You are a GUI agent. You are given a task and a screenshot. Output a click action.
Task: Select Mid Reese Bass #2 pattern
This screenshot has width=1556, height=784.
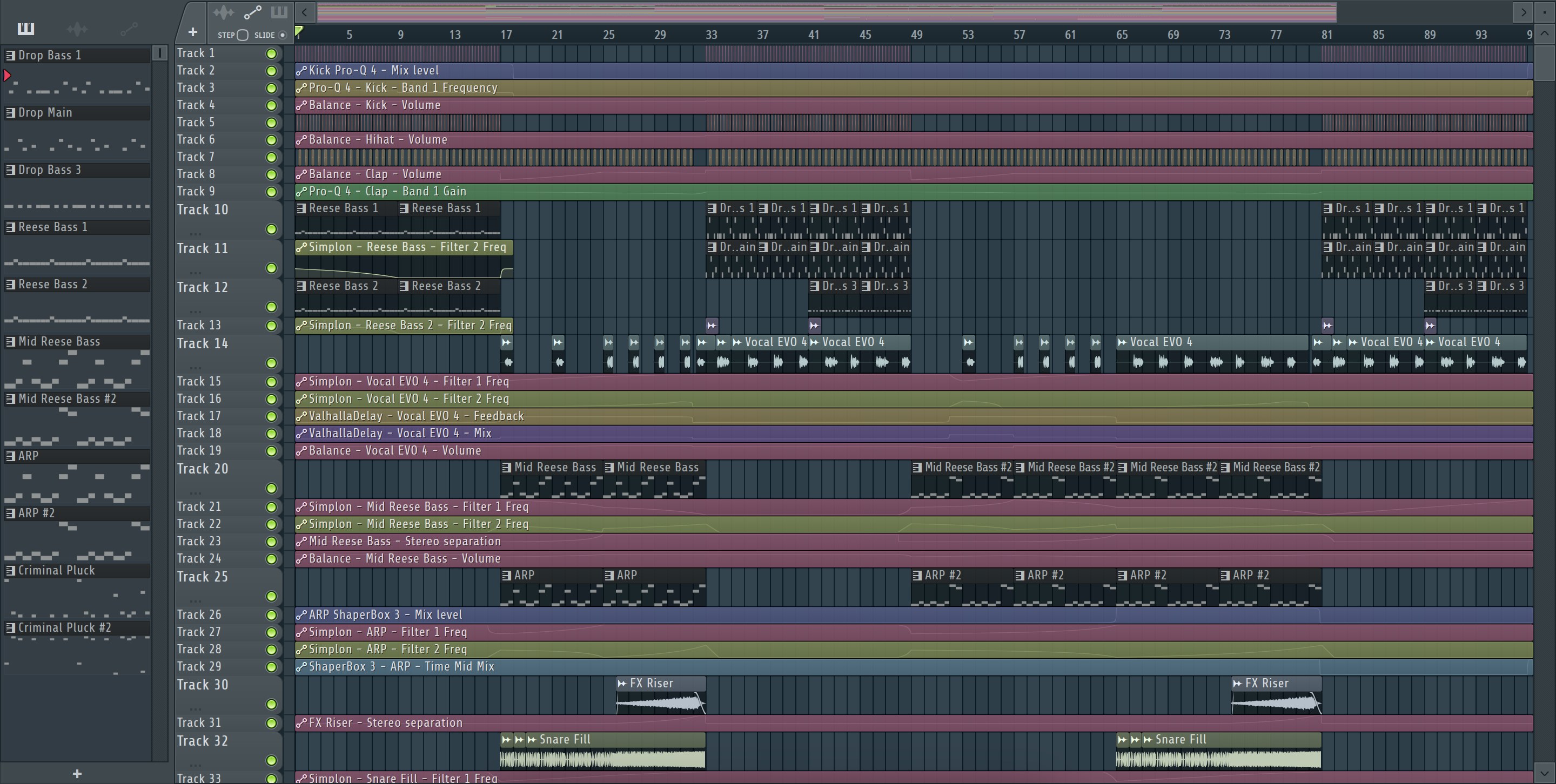pyautogui.click(x=77, y=399)
